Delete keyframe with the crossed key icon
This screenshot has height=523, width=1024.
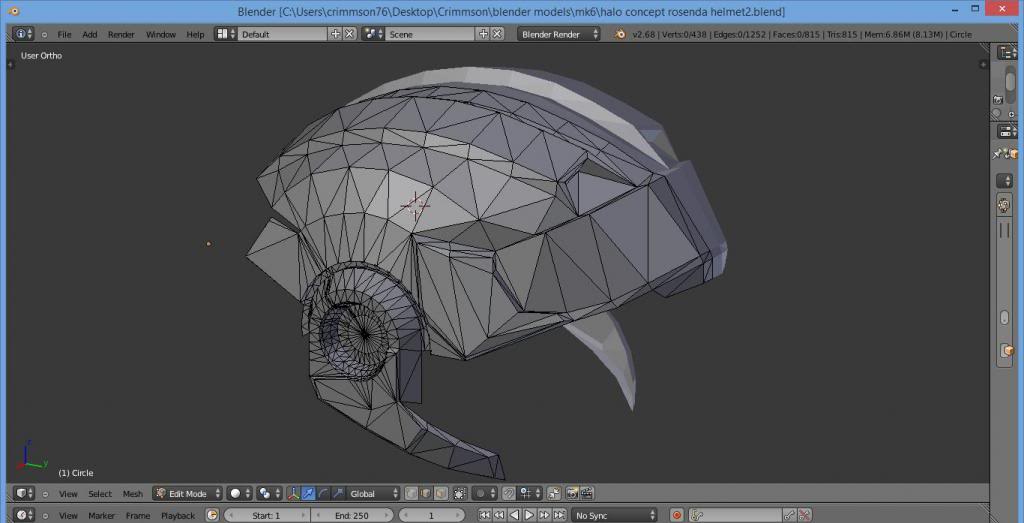coord(805,515)
